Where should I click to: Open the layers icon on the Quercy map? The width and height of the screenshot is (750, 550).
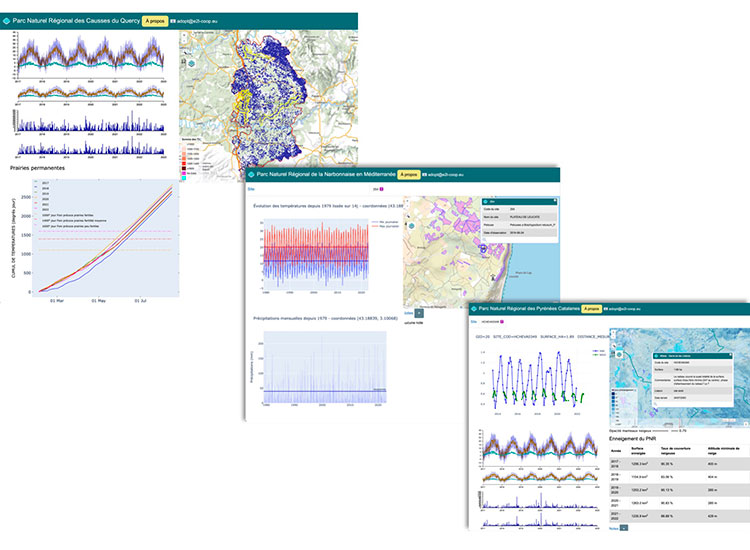tap(190, 62)
